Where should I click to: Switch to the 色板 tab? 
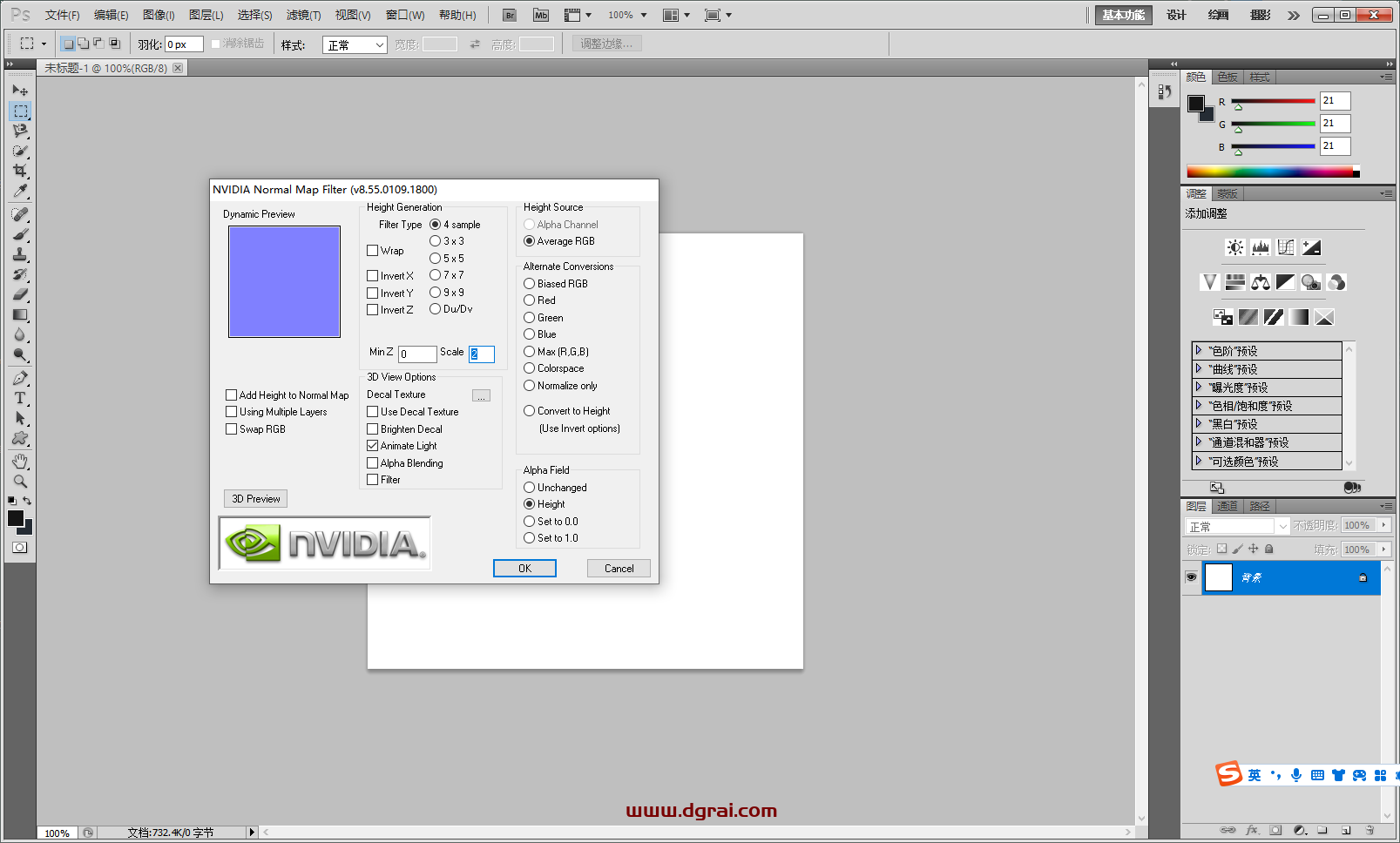click(x=1228, y=78)
